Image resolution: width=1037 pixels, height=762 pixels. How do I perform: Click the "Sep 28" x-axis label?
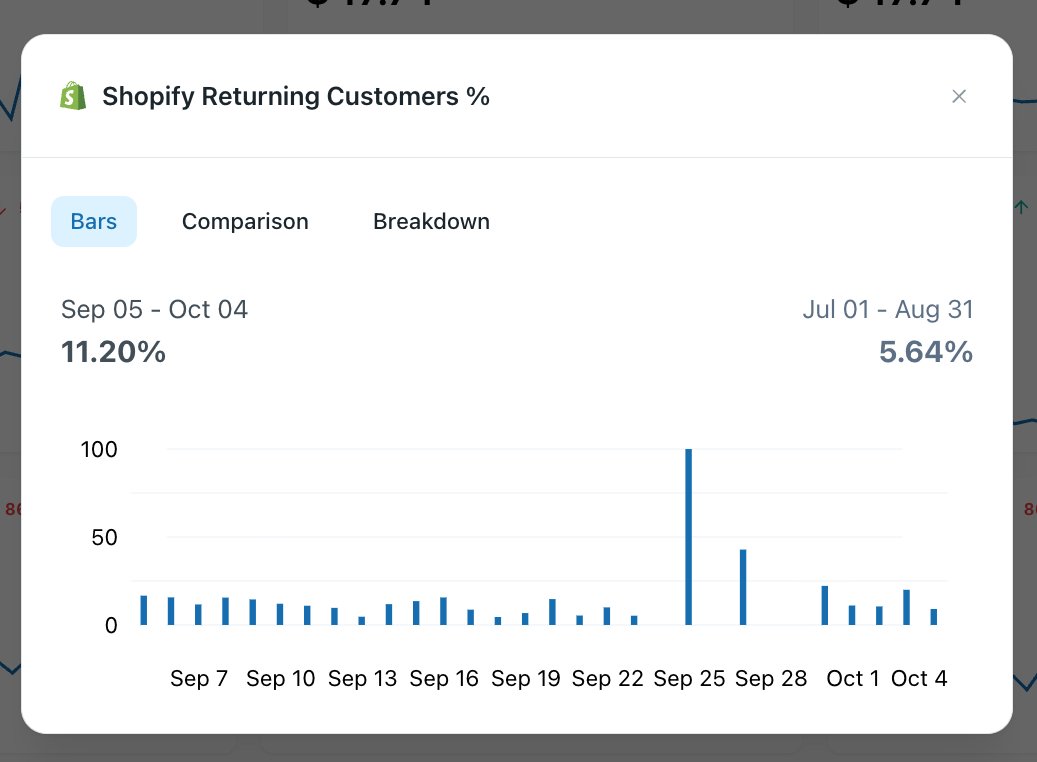(x=770, y=679)
